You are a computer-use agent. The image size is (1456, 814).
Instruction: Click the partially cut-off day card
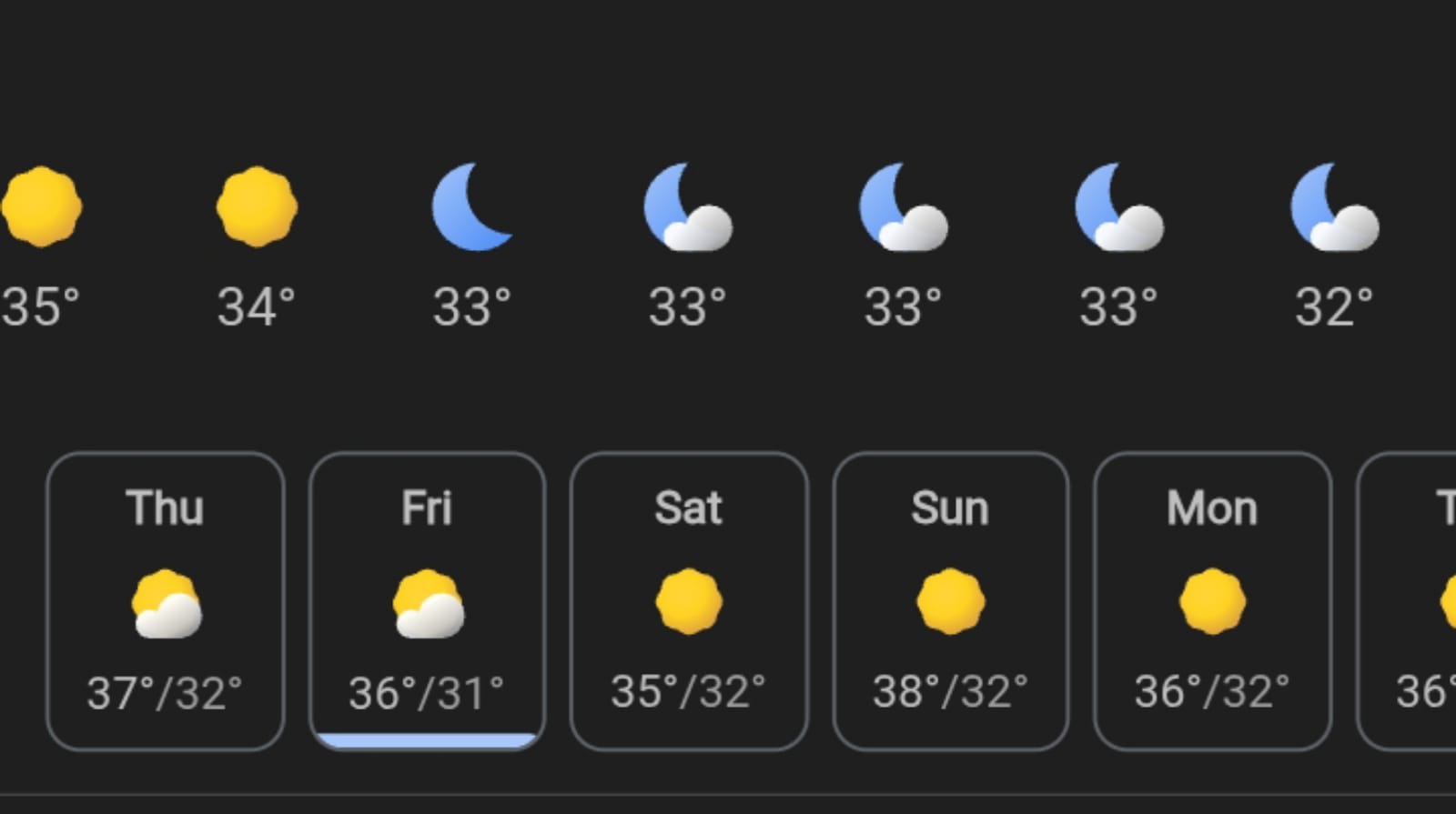pos(1407,601)
